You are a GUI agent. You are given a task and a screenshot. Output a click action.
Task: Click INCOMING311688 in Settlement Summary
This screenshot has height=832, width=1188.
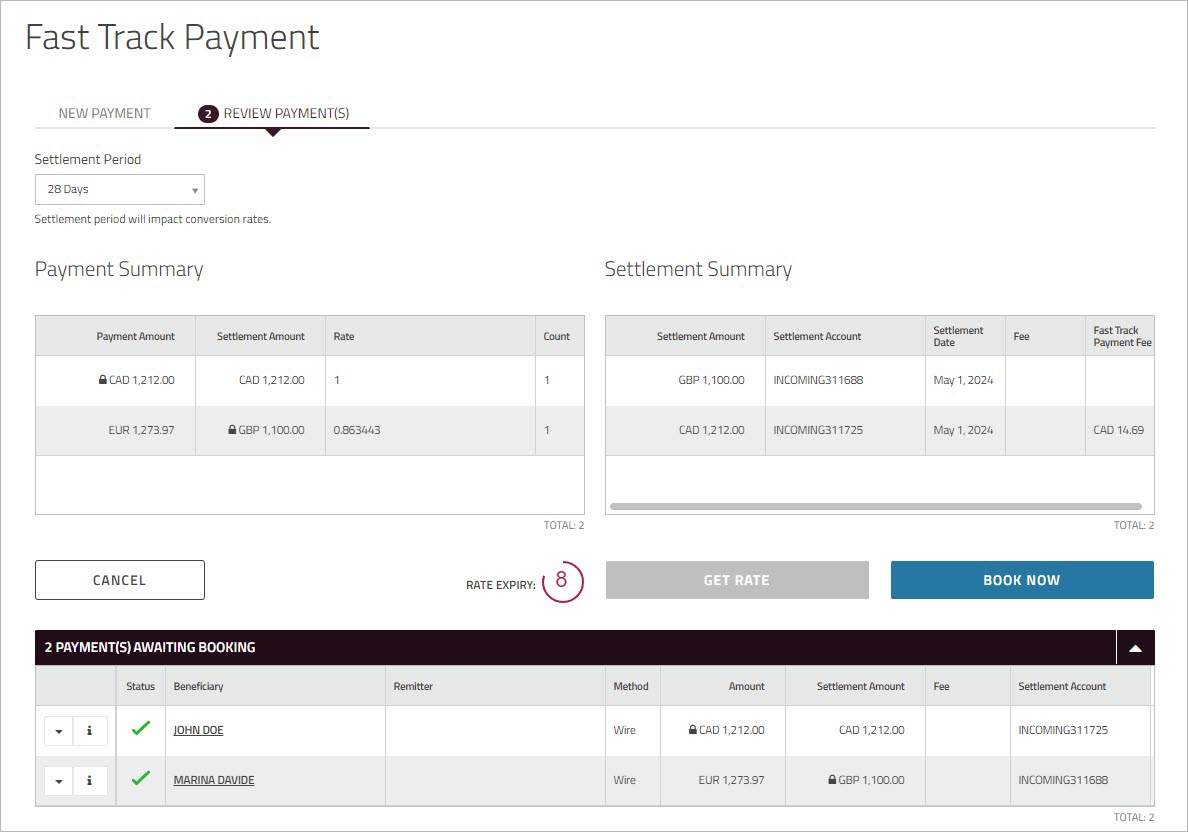tap(818, 380)
